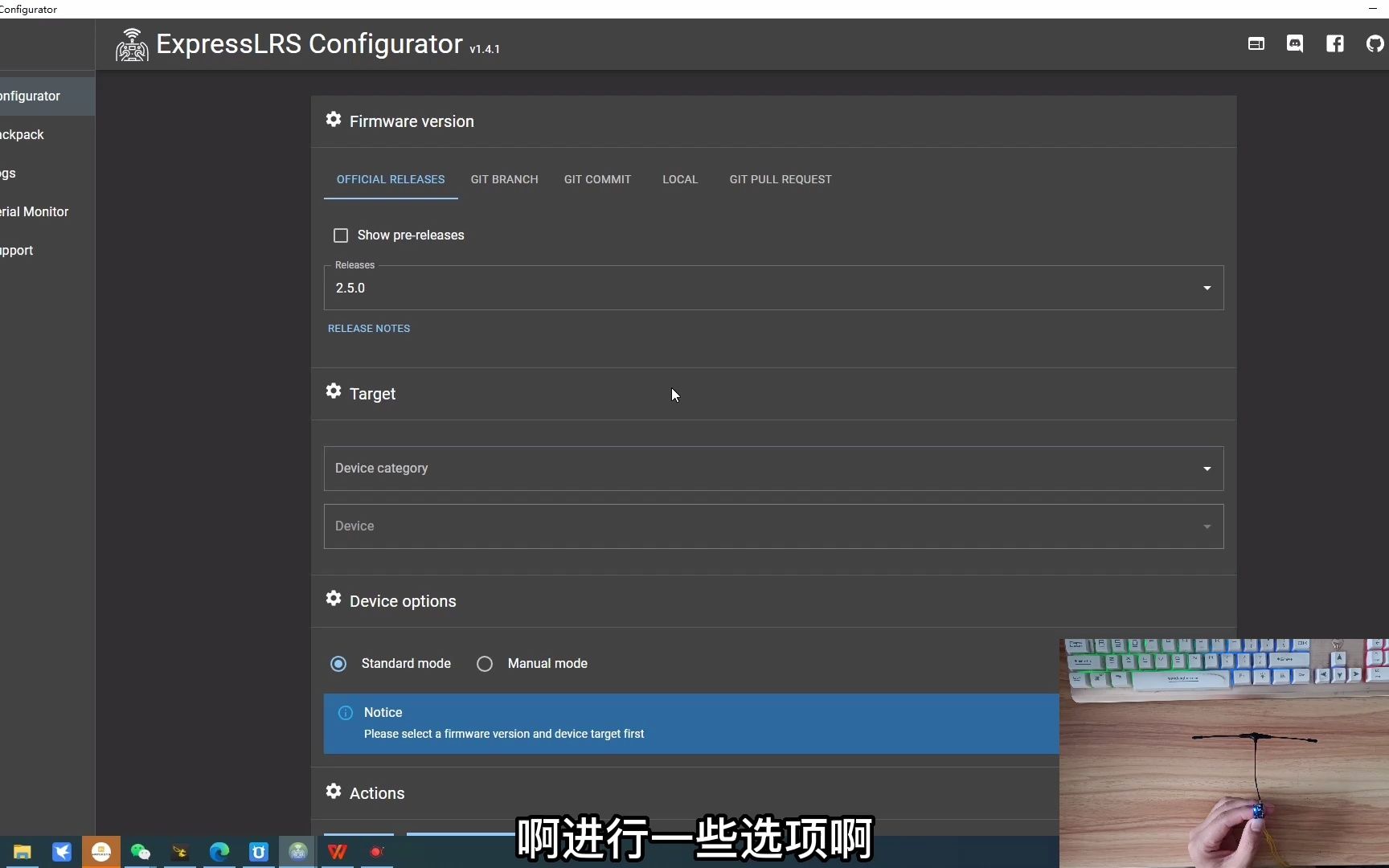Open the Discord community icon
This screenshot has height=868, width=1389.
1295,44
